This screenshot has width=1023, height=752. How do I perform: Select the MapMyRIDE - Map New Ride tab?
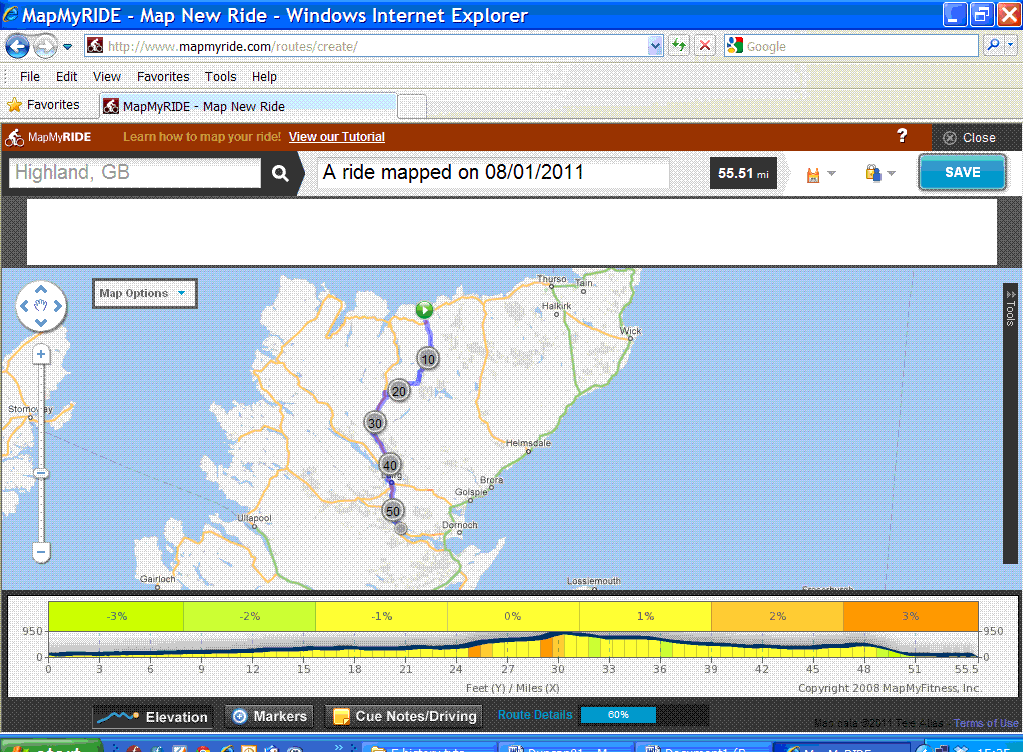point(248,106)
